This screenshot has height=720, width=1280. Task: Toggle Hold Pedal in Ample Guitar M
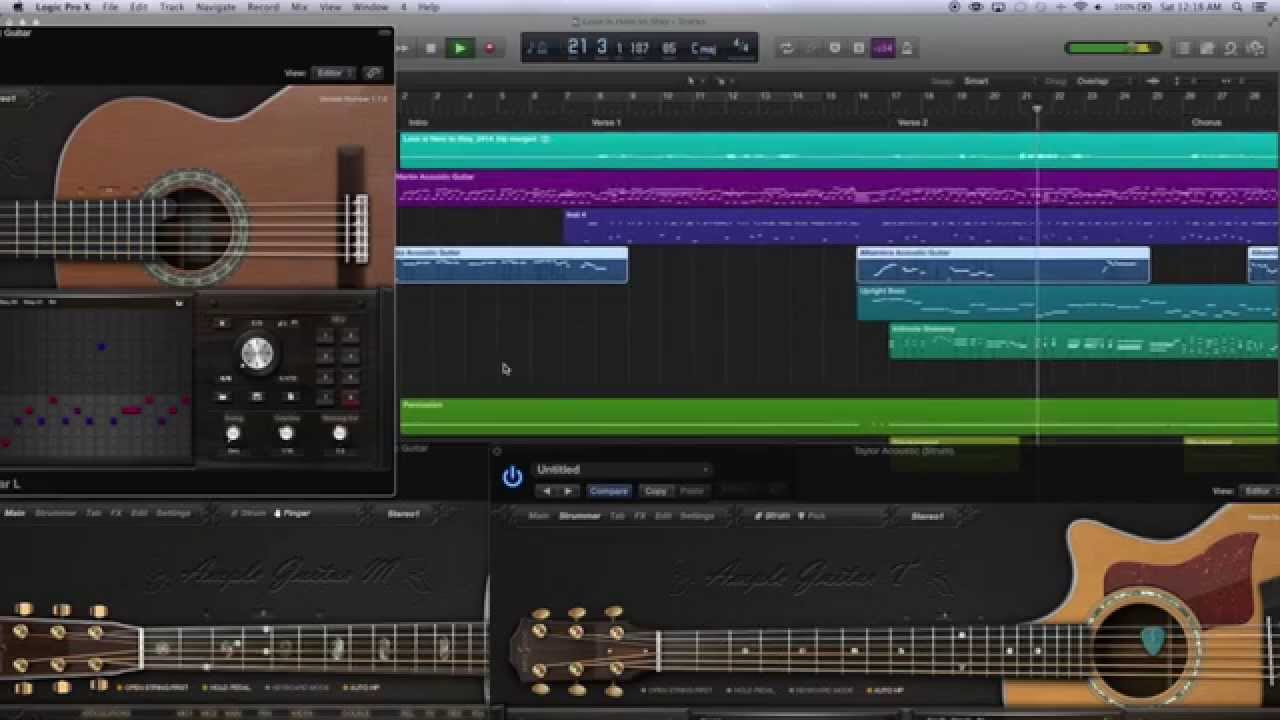click(x=229, y=688)
